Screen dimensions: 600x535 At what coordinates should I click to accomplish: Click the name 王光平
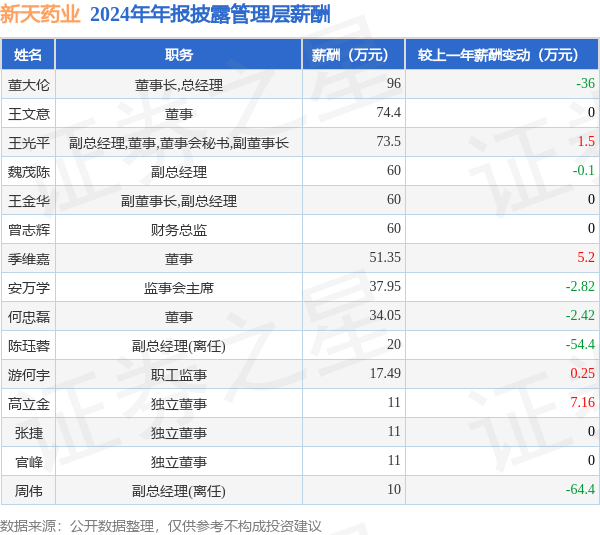[x=29, y=143]
